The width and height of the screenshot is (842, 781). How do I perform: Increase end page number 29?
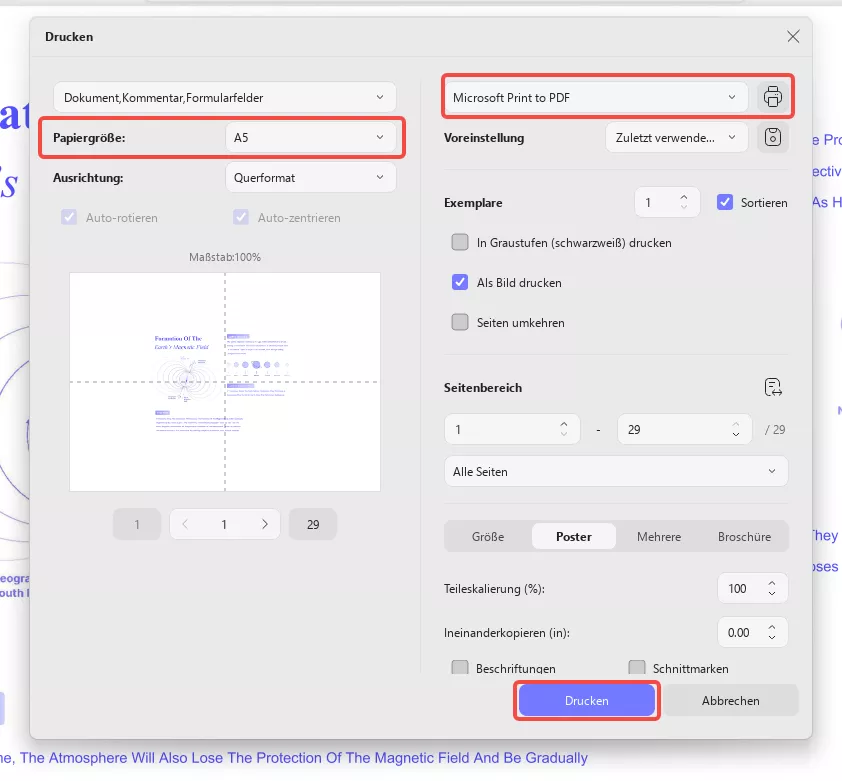[x=735, y=424]
